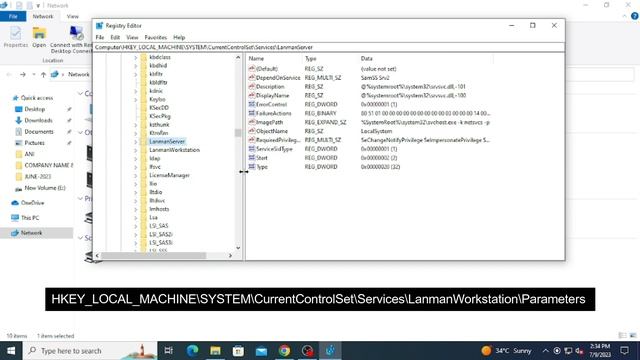Sort values by Type column header

coord(331,59)
